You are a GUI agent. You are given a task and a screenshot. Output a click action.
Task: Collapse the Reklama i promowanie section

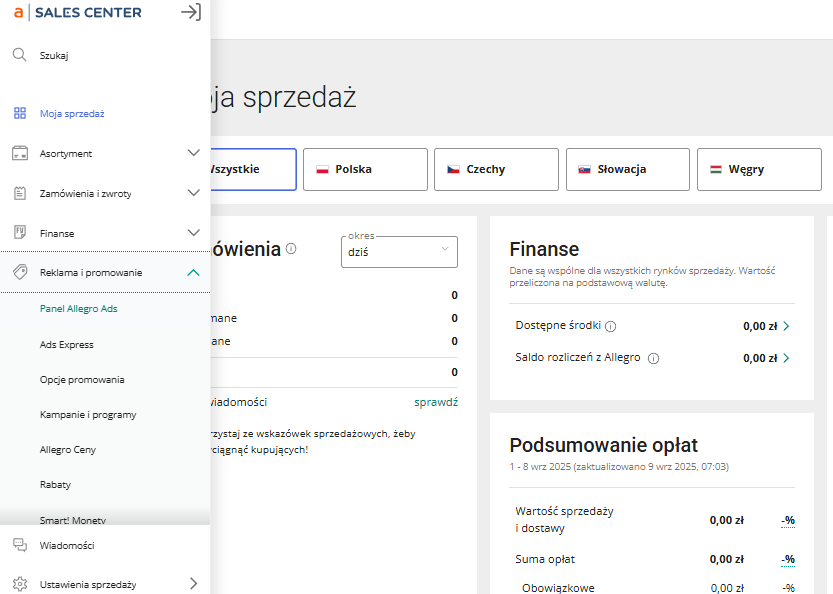click(x=194, y=272)
